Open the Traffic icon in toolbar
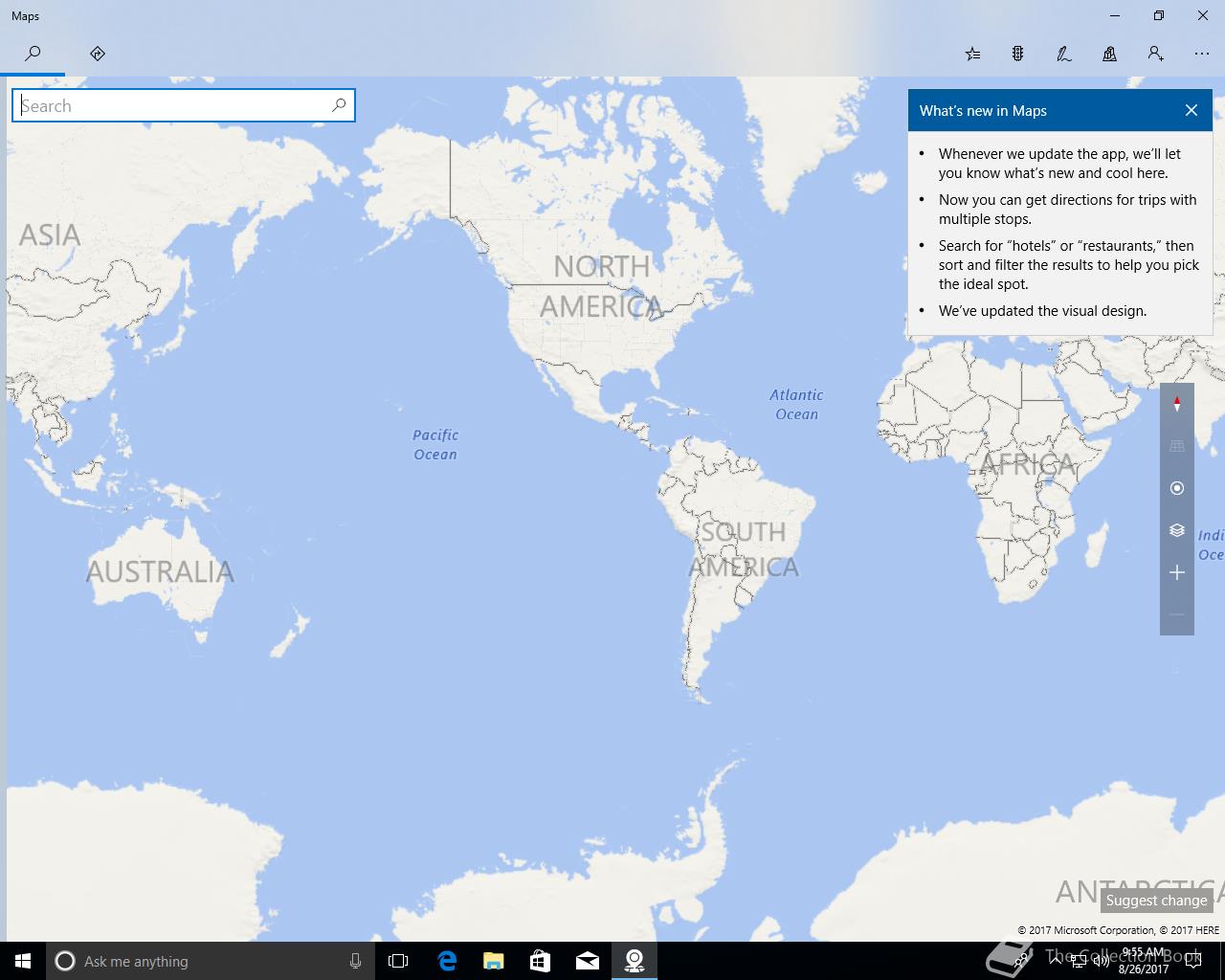Viewport: 1225px width, 980px height. click(1018, 54)
